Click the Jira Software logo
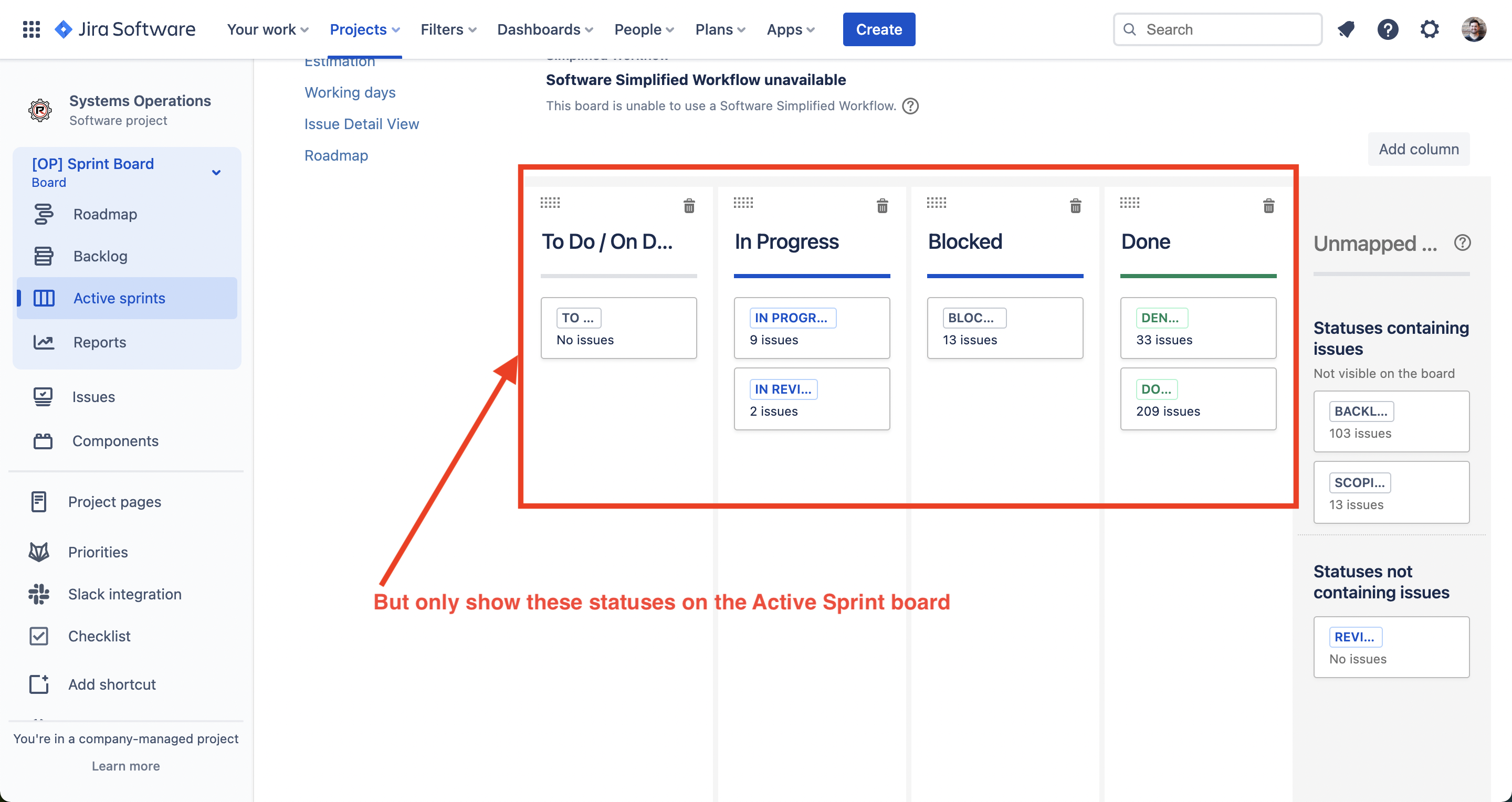 (125, 29)
